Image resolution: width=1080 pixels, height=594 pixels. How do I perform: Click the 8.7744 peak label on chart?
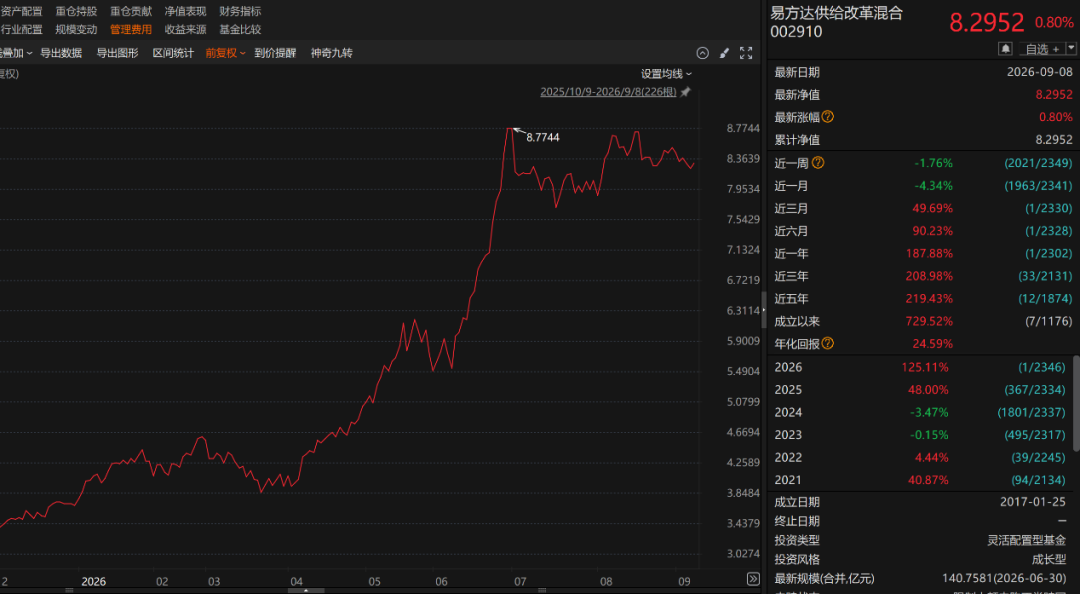pyautogui.click(x=543, y=137)
